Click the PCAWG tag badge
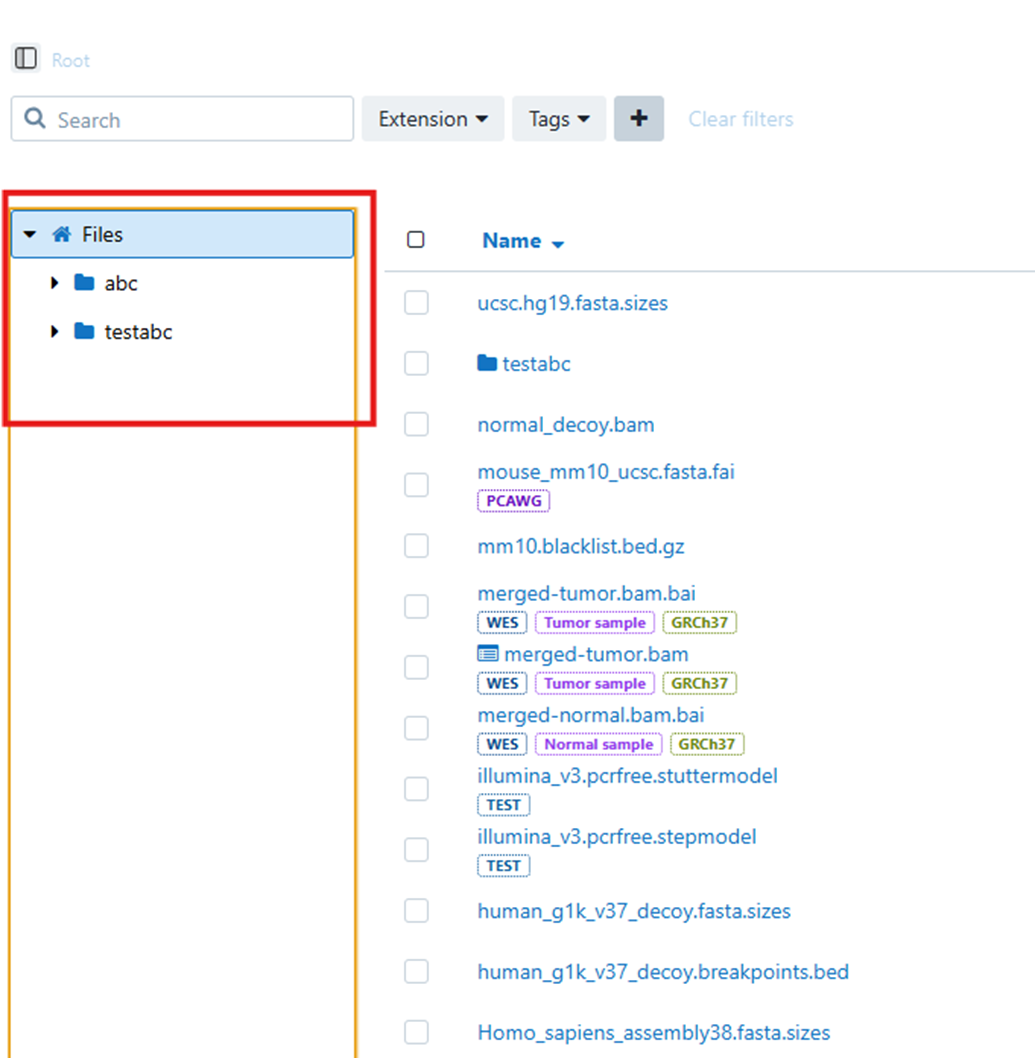The width and height of the screenshot is (1035, 1058). click(513, 501)
